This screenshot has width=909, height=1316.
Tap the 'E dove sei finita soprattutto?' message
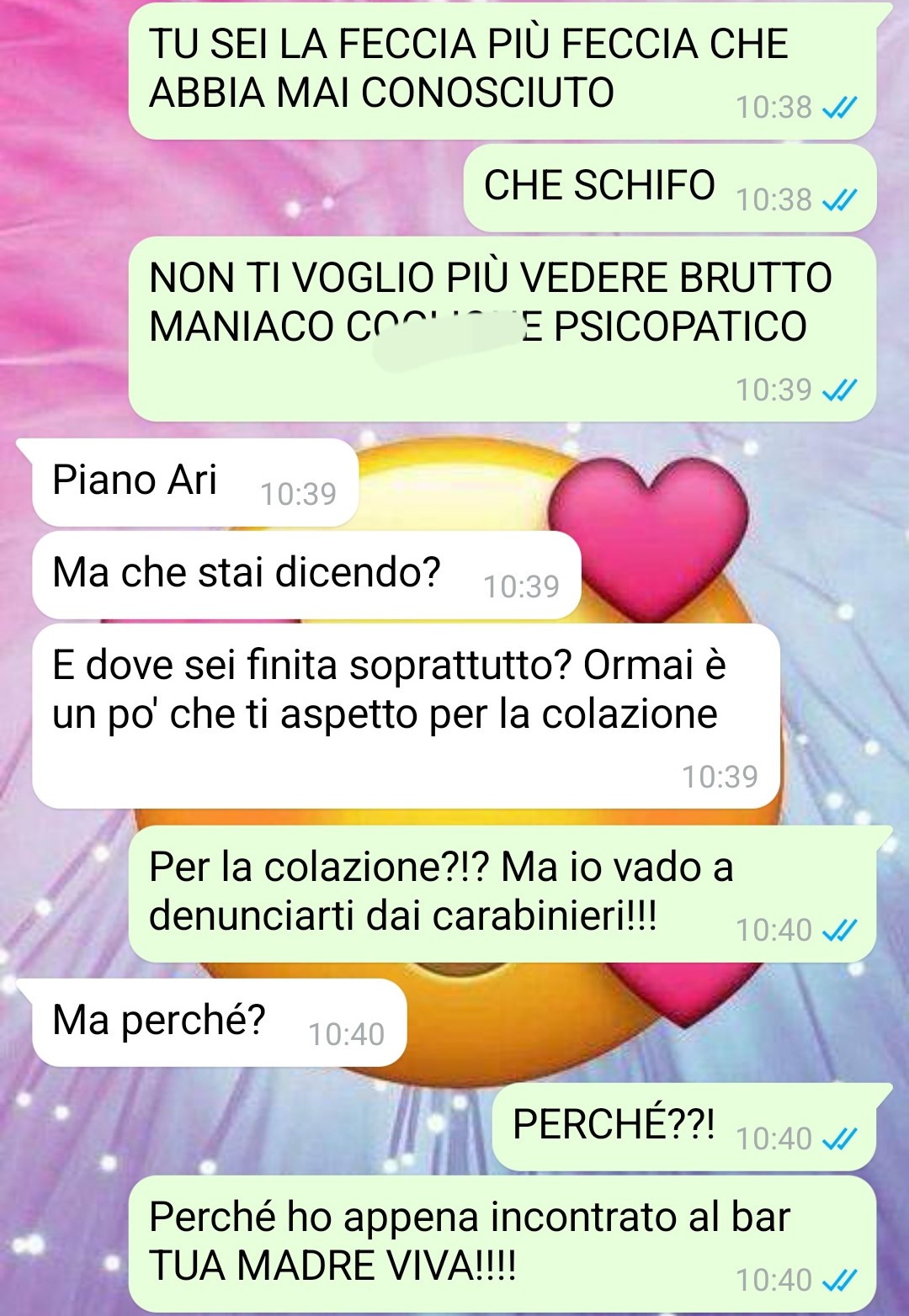point(406,716)
